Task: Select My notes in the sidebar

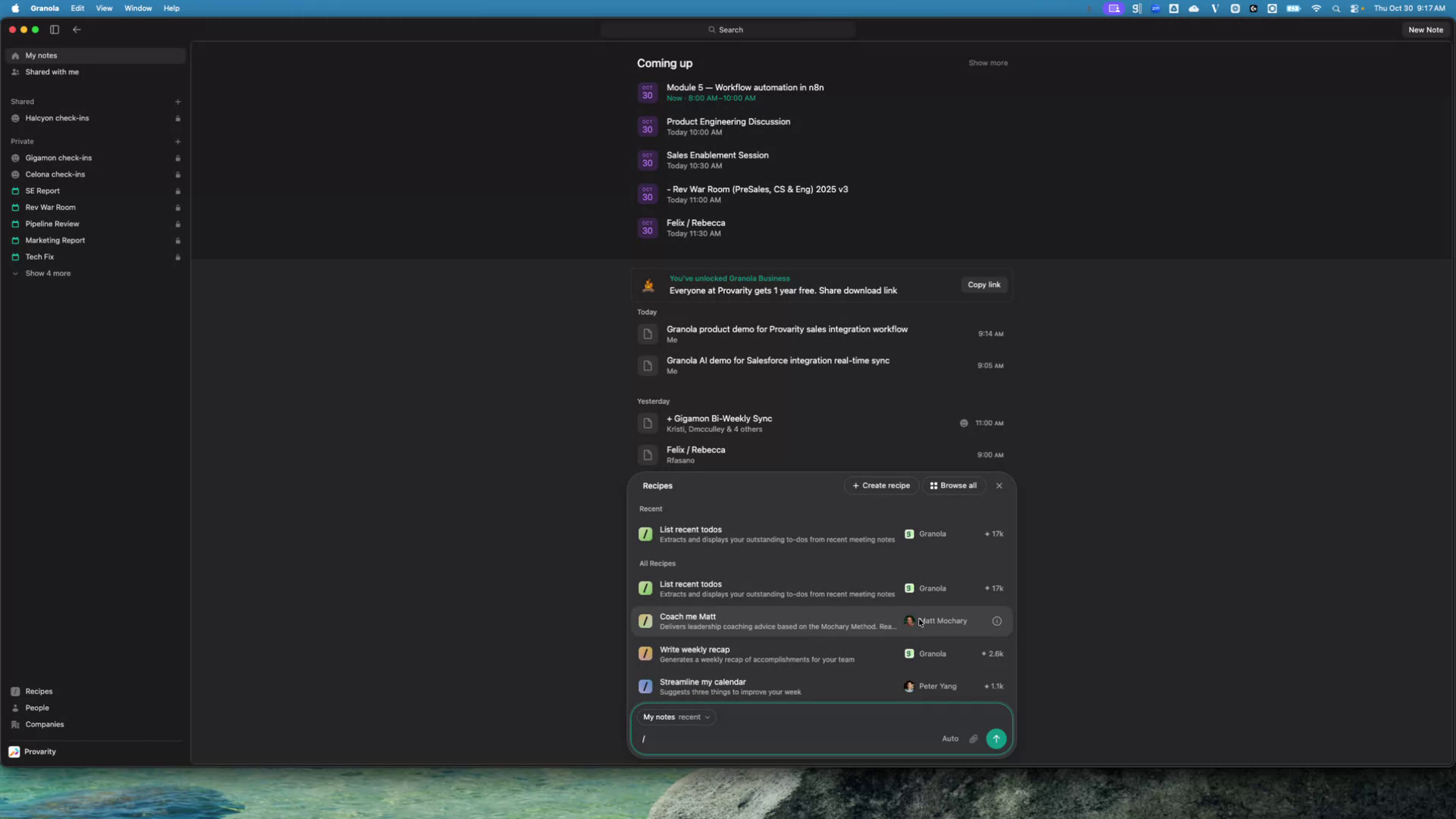Action: (41, 55)
